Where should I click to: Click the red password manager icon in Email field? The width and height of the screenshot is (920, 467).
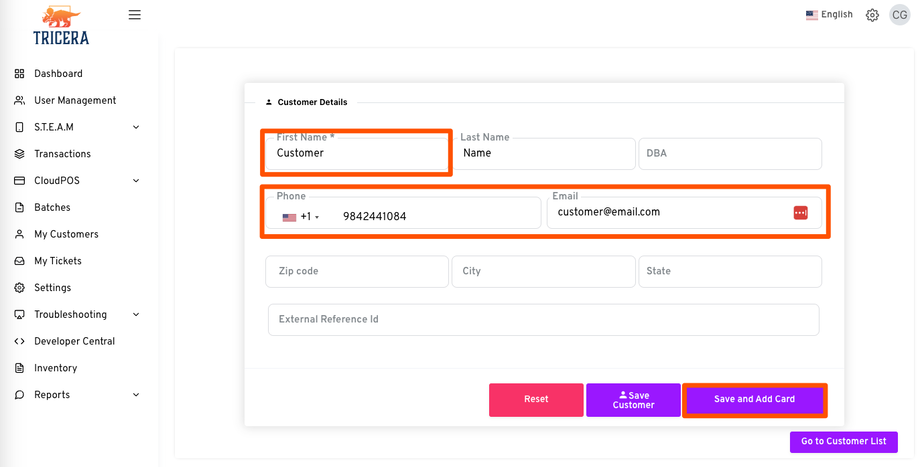point(800,212)
